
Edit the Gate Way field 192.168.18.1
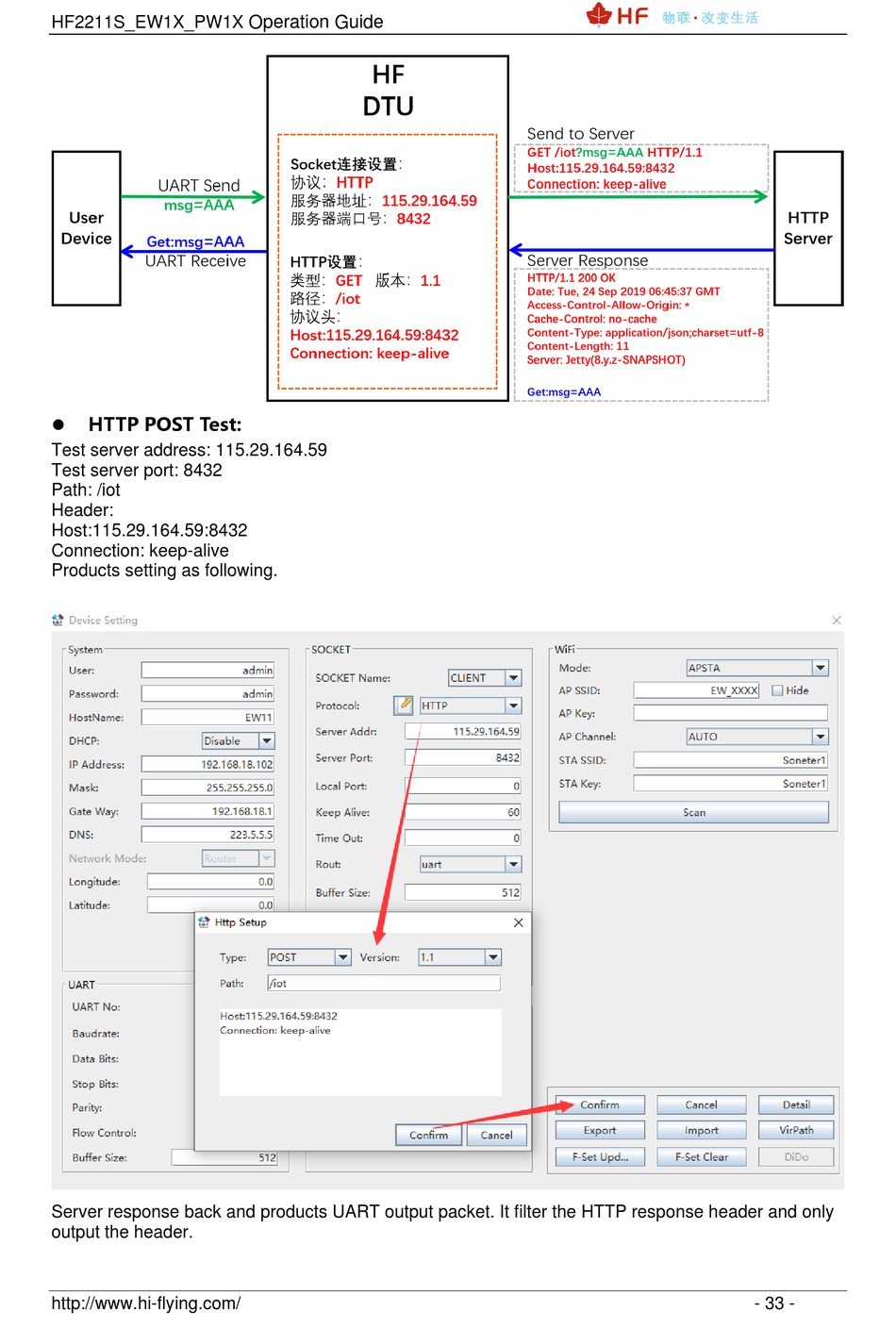[207, 811]
